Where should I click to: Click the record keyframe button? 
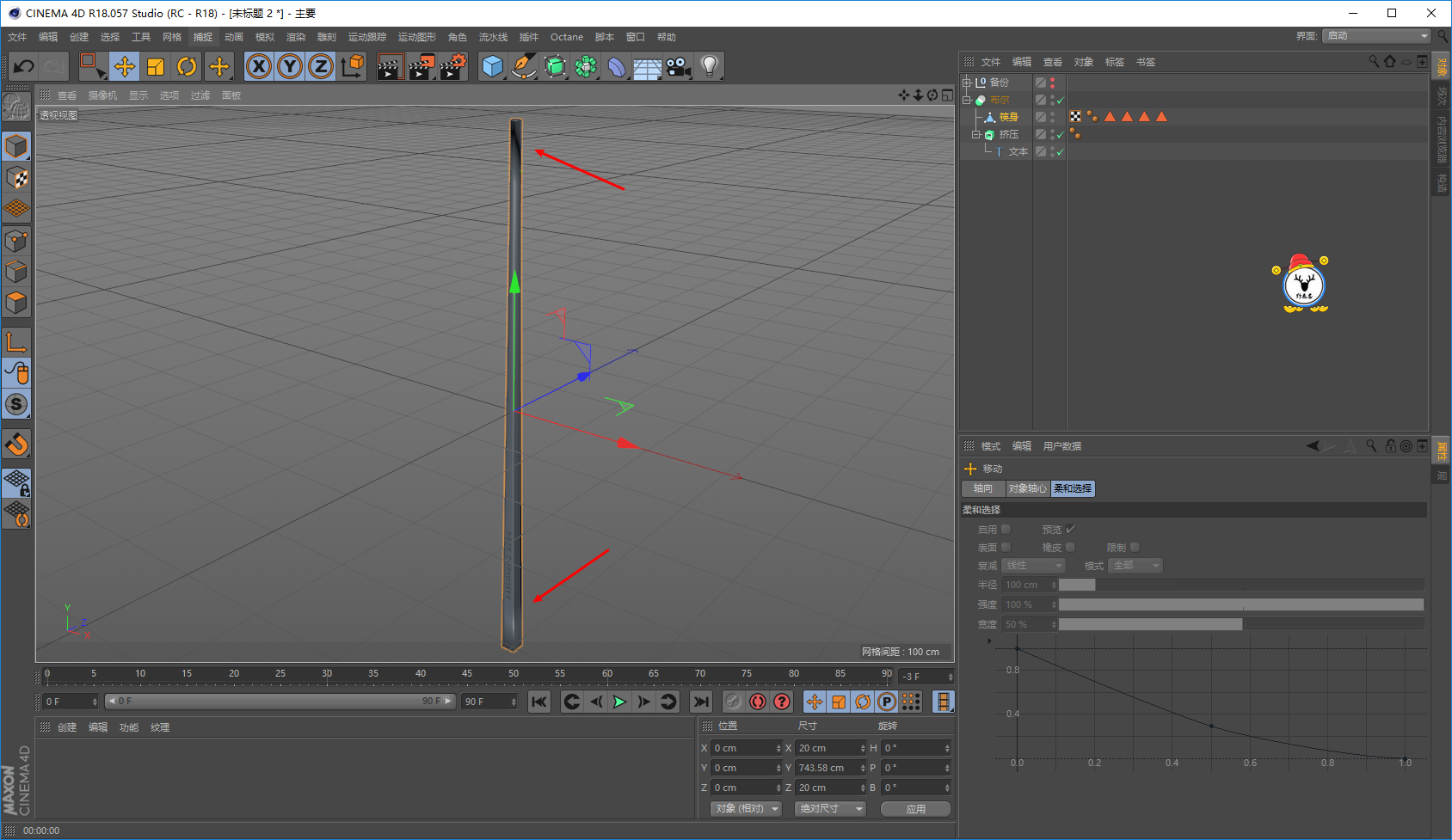click(x=758, y=702)
